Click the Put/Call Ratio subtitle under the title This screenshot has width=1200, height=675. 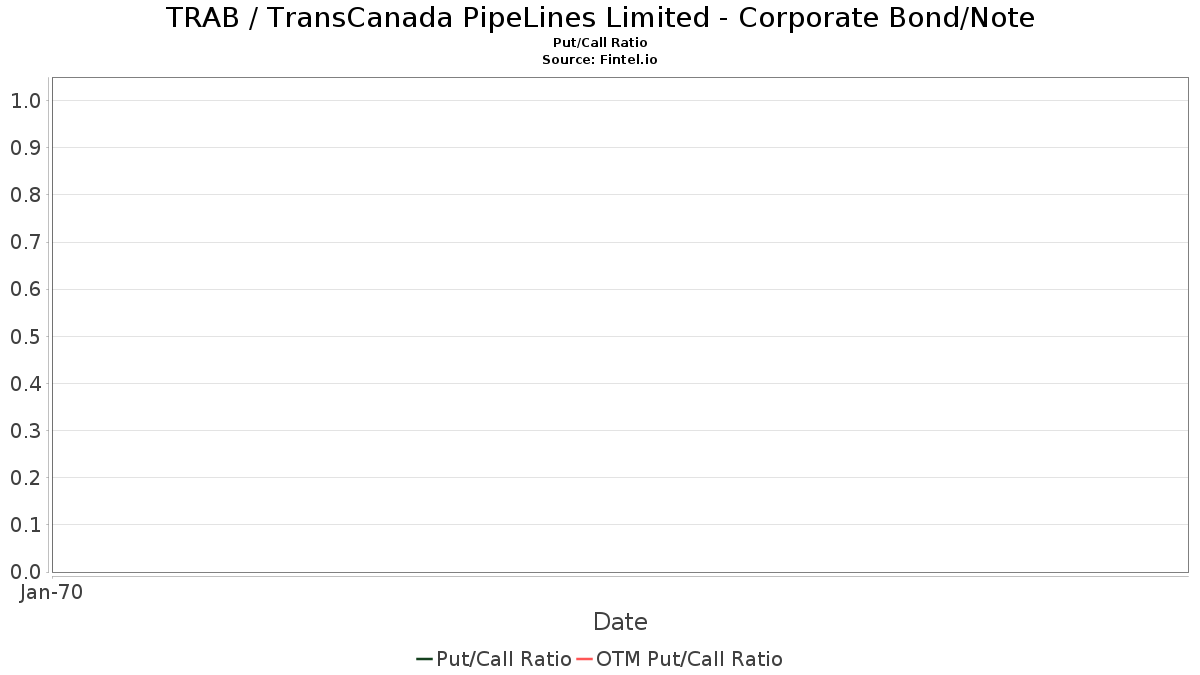(x=600, y=43)
